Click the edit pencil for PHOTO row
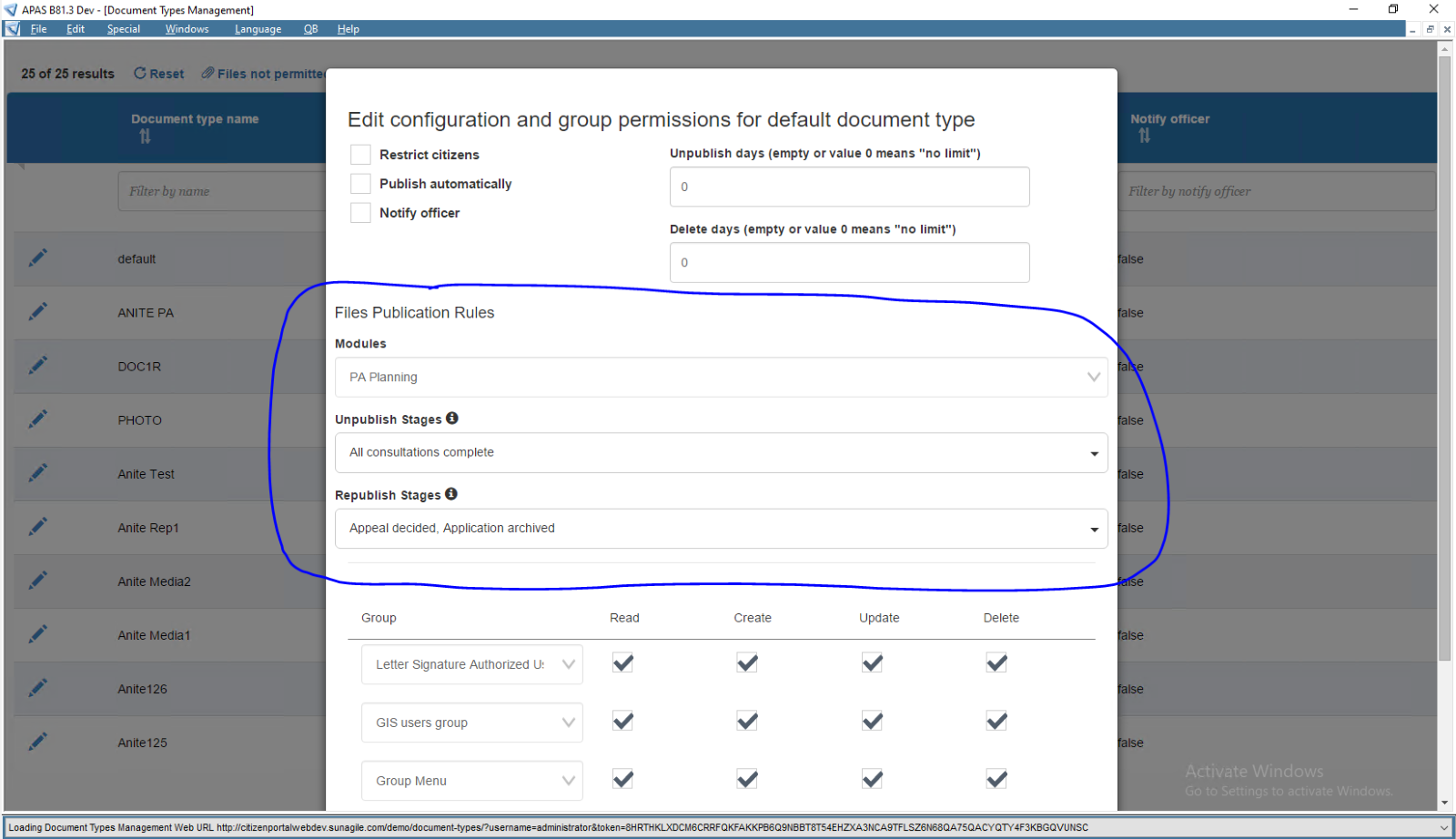 point(37,419)
